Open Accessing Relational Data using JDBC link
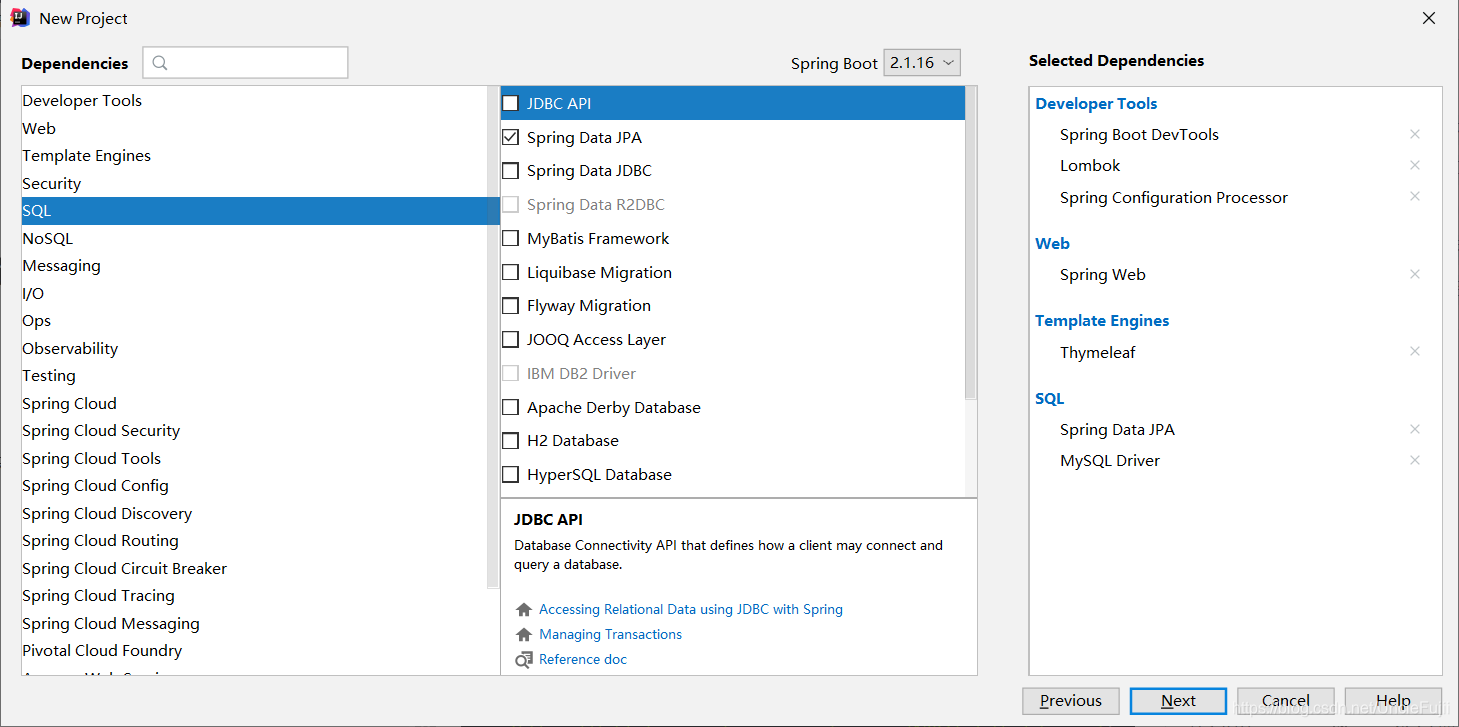The width and height of the screenshot is (1459, 727). (691, 609)
